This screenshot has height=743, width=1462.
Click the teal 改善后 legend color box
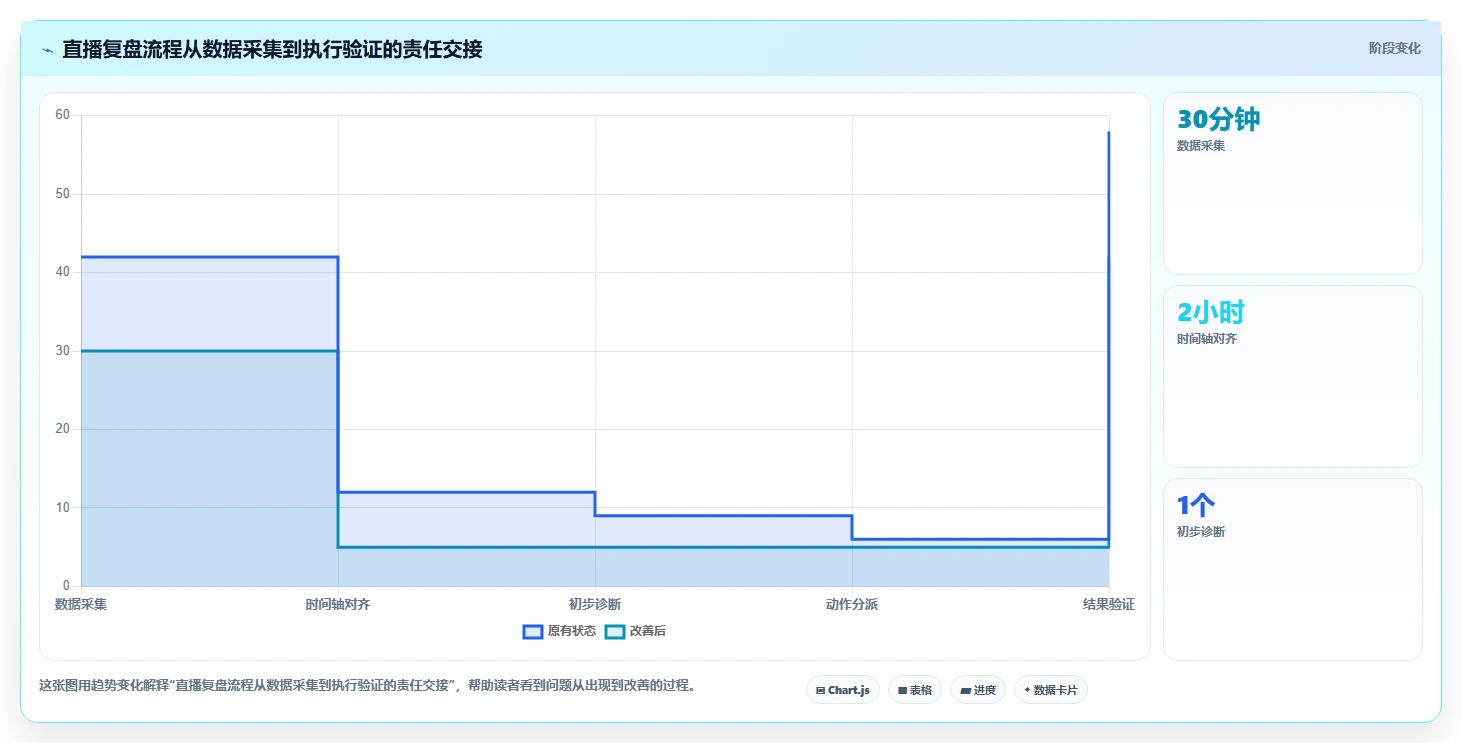point(616,631)
